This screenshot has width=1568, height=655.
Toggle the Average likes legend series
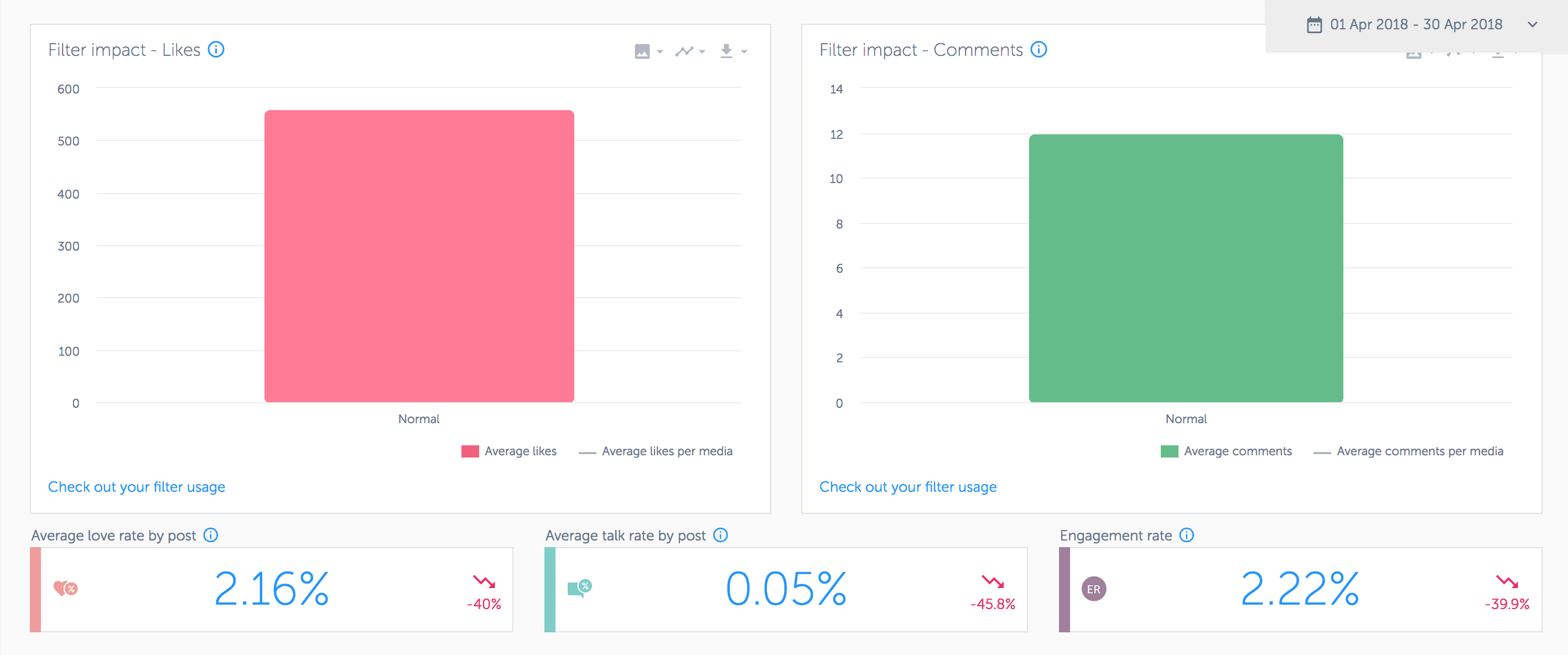pyautogui.click(x=521, y=451)
